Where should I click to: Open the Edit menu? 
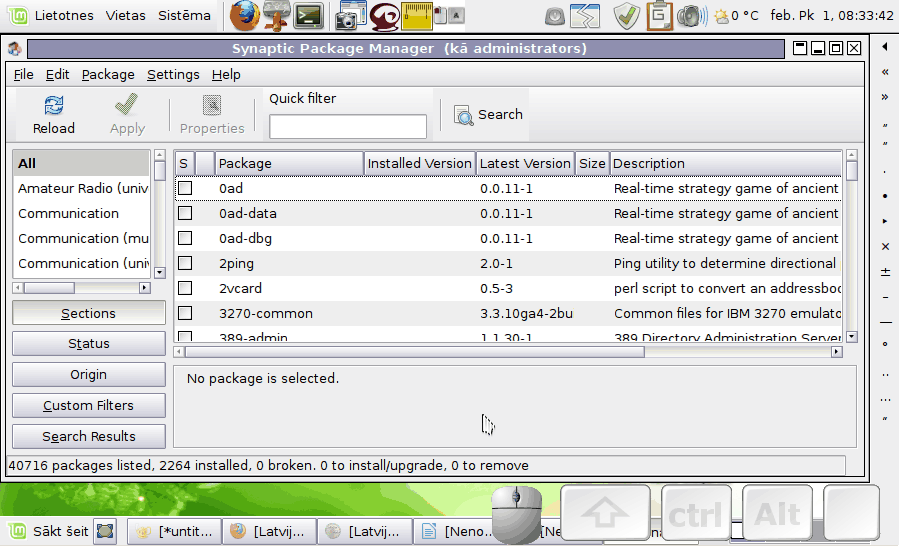(57, 75)
